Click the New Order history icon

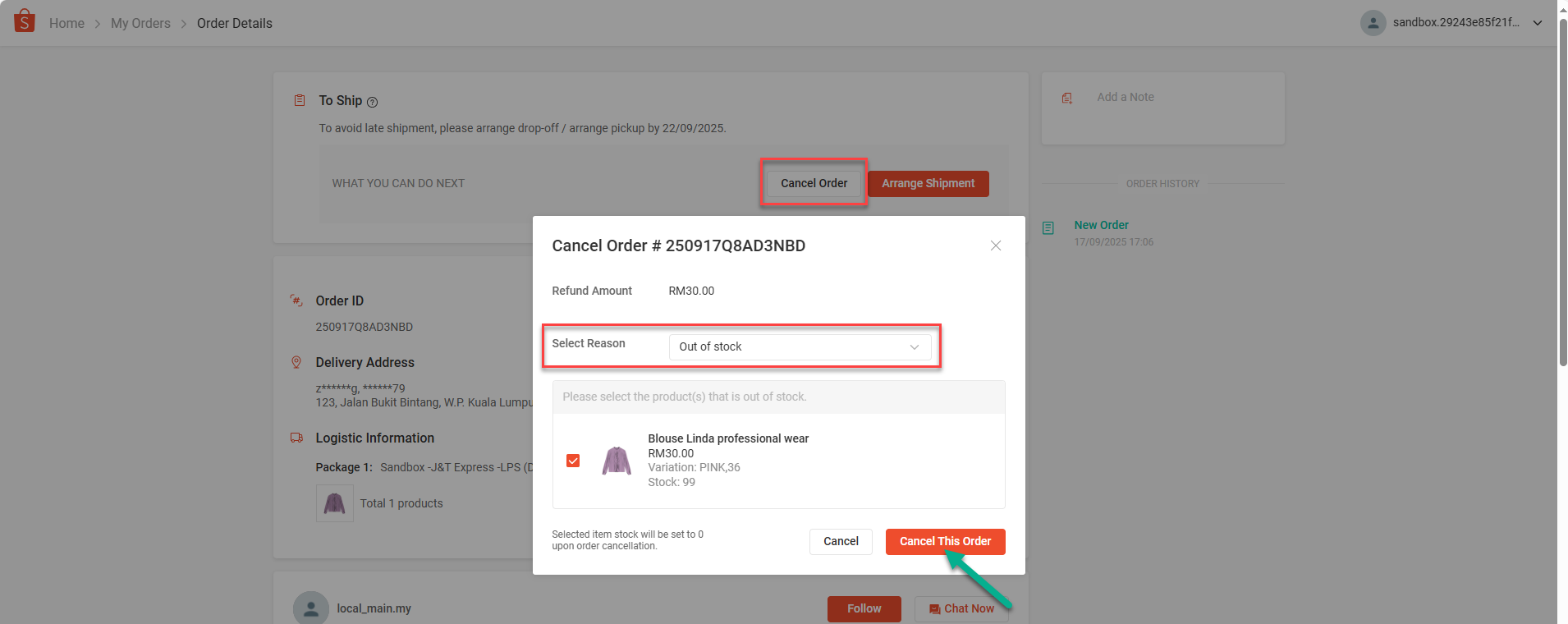click(x=1048, y=228)
